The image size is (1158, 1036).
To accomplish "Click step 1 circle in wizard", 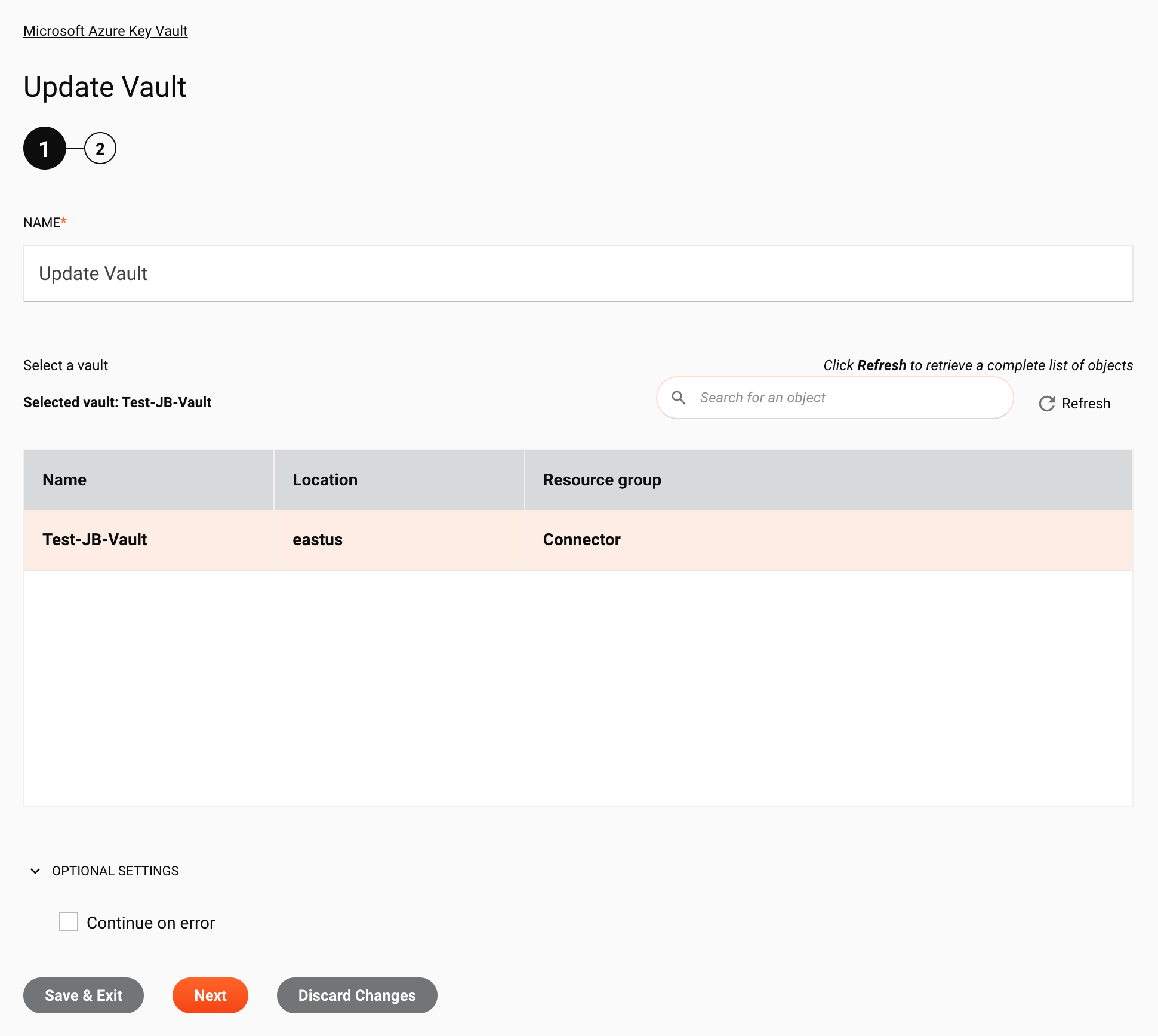I will [x=44, y=148].
